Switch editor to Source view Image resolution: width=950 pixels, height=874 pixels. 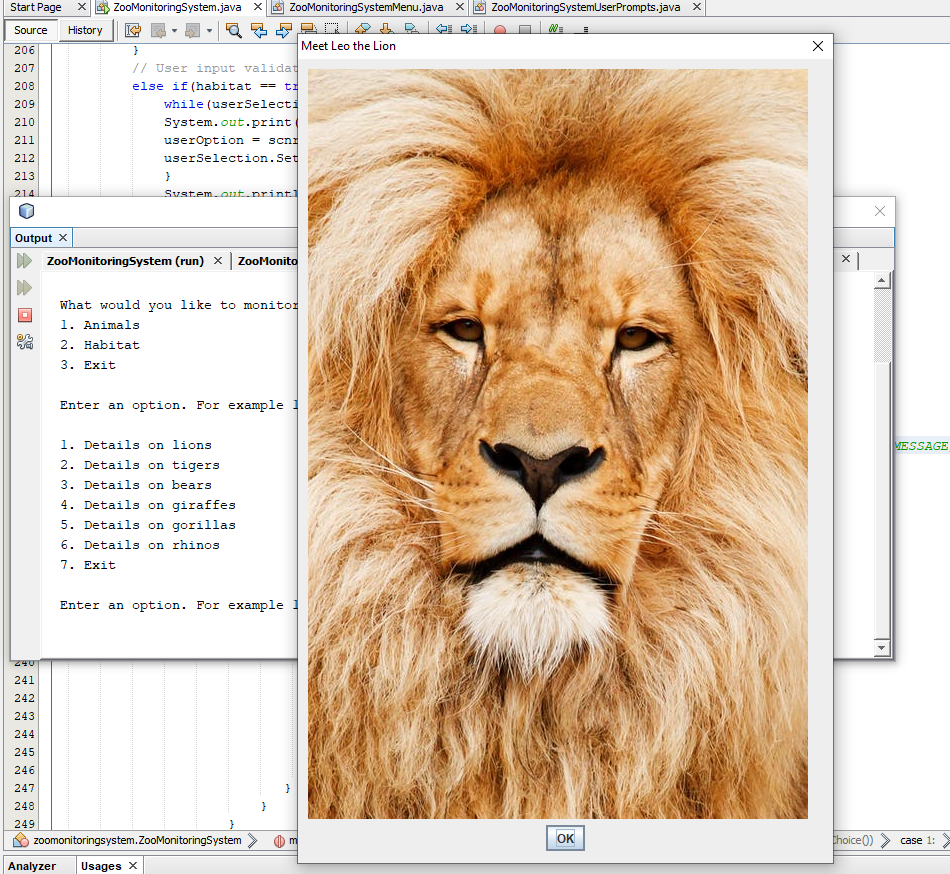[30, 30]
